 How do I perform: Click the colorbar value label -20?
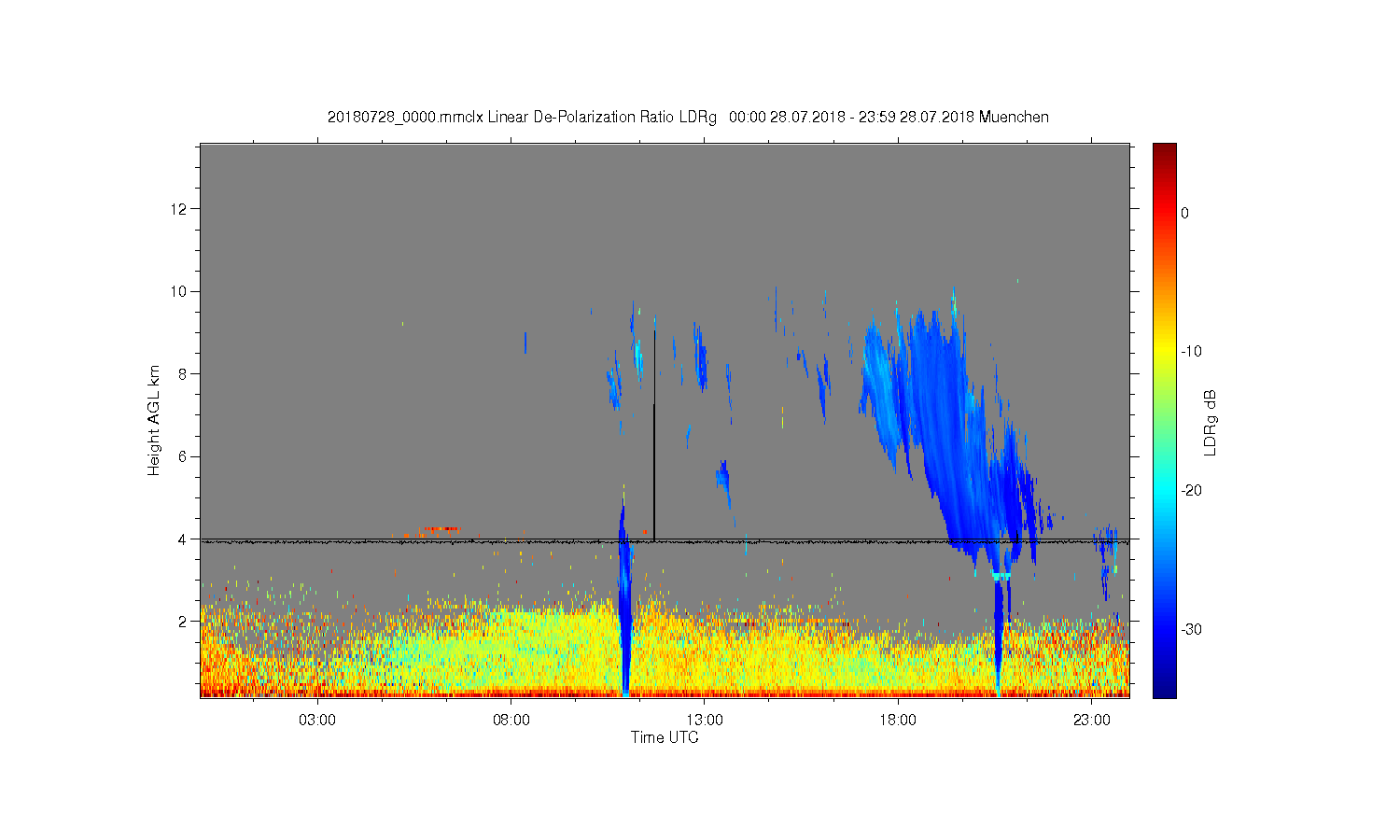coord(1191,491)
